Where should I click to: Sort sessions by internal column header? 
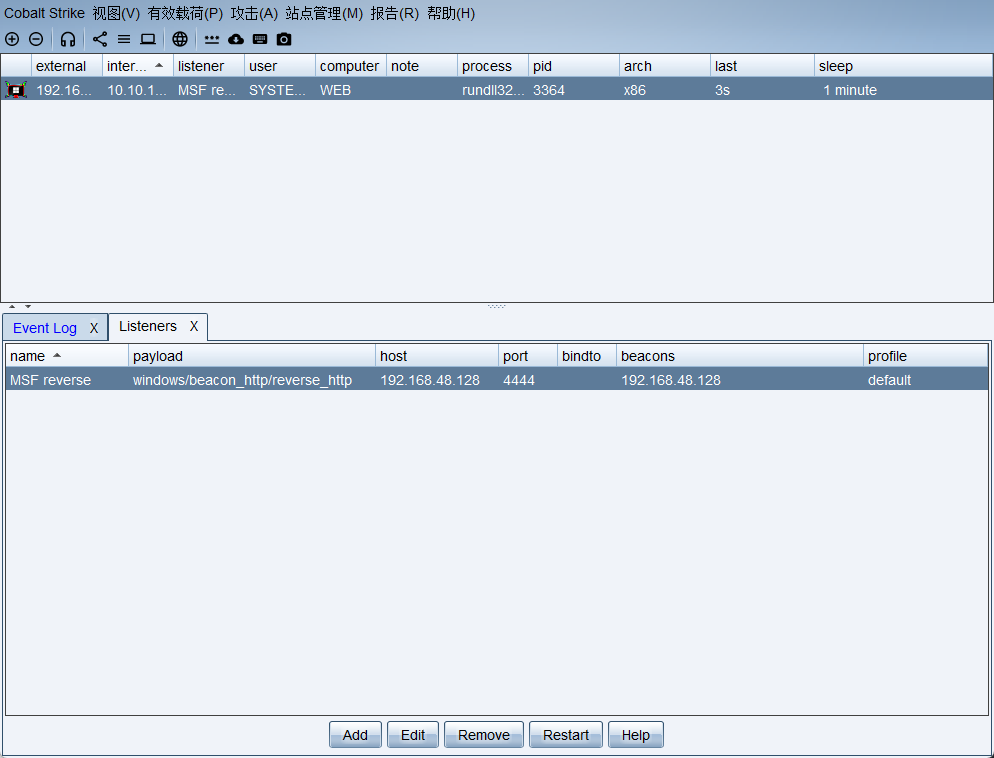138,66
